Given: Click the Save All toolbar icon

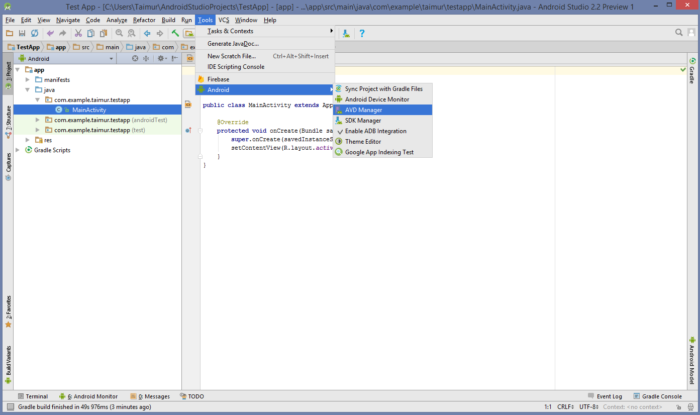Looking at the screenshot, I should point(21,33).
